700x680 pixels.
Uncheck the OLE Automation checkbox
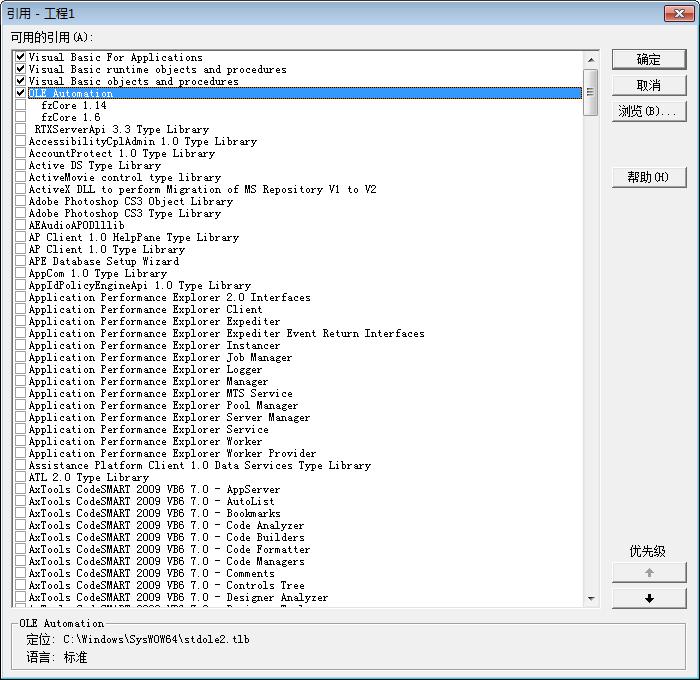(21, 94)
